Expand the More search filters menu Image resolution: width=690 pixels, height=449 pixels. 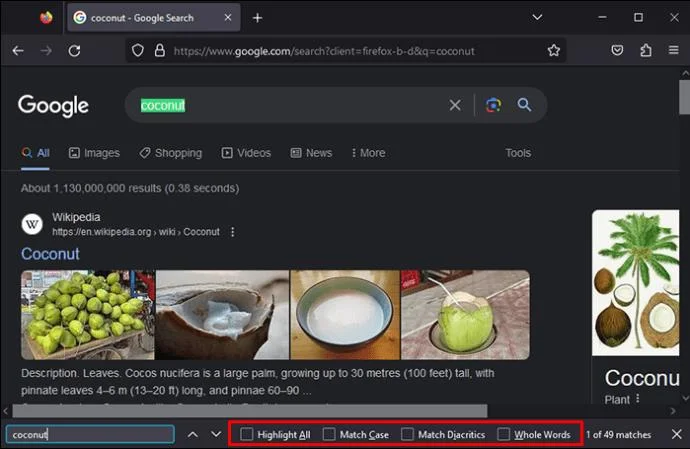click(367, 153)
